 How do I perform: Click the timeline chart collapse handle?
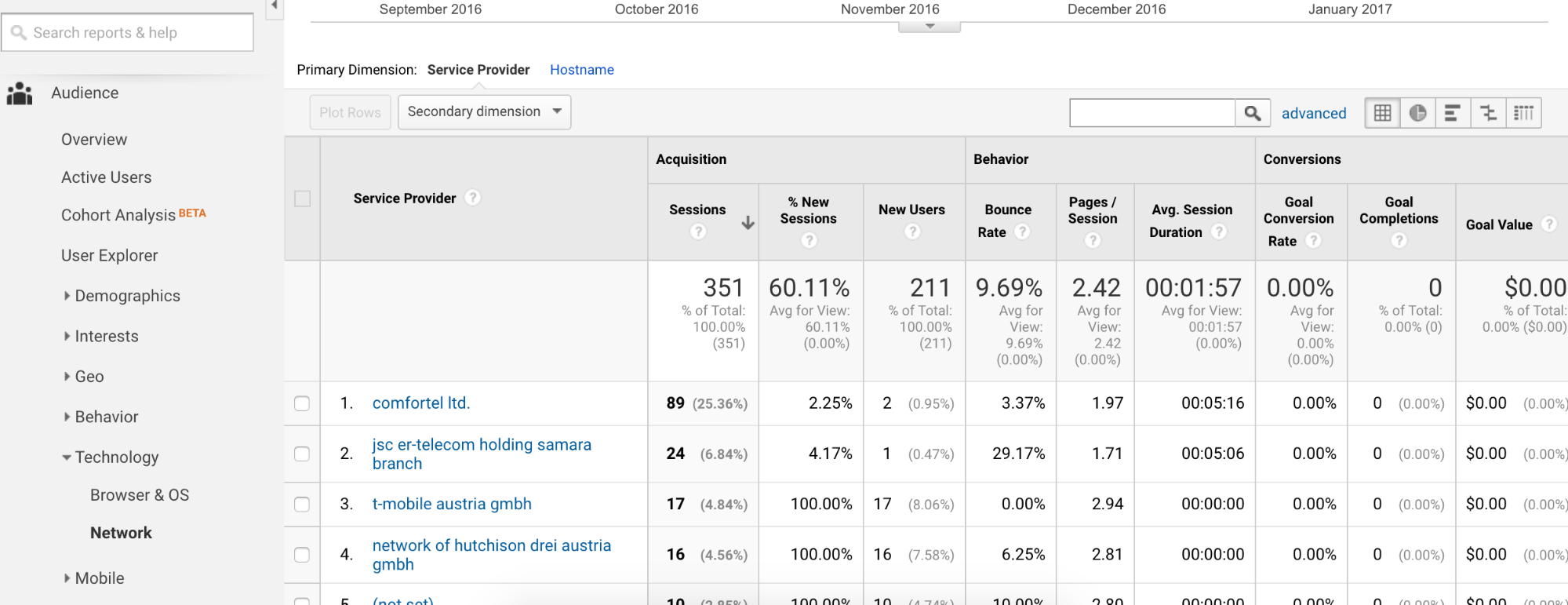(x=930, y=27)
